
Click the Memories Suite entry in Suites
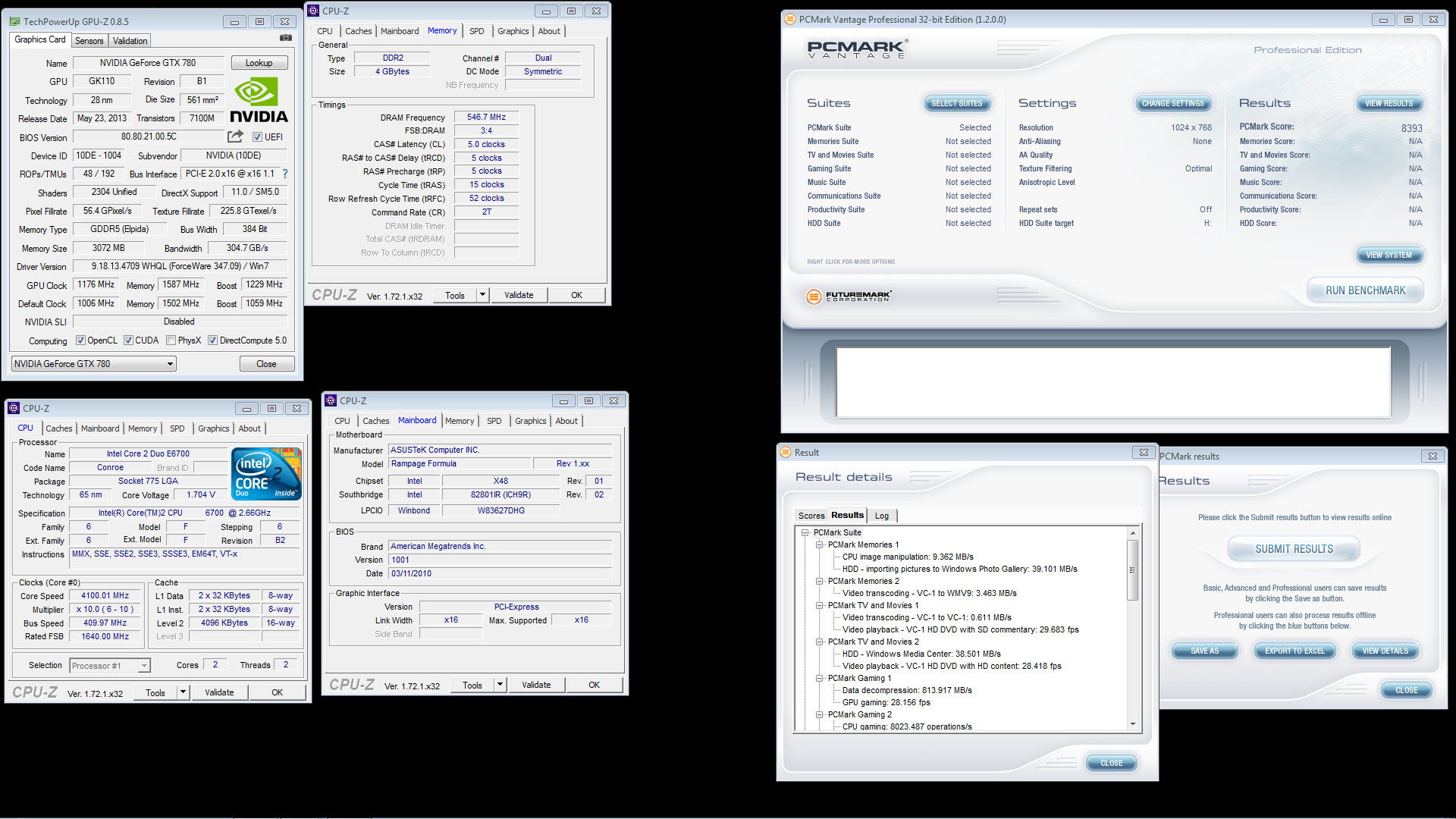click(x=833, y=141)
